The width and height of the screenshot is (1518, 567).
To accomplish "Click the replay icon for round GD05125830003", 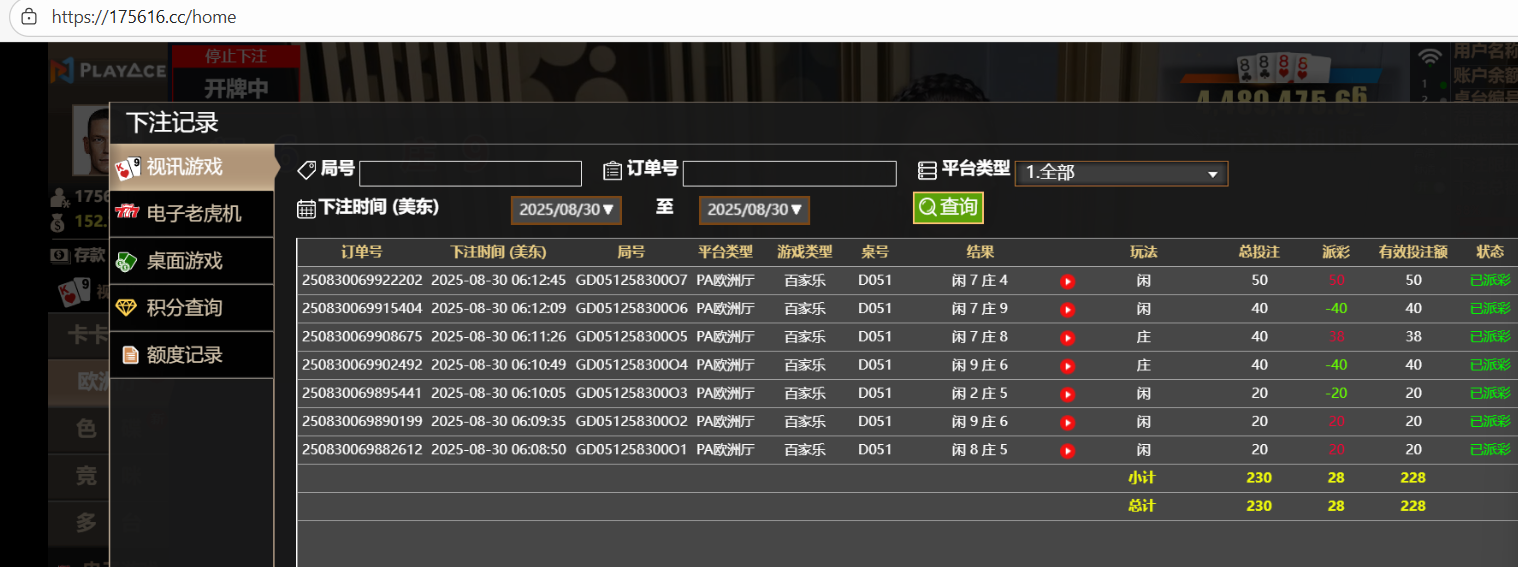I will click(x=1067, y=395).
